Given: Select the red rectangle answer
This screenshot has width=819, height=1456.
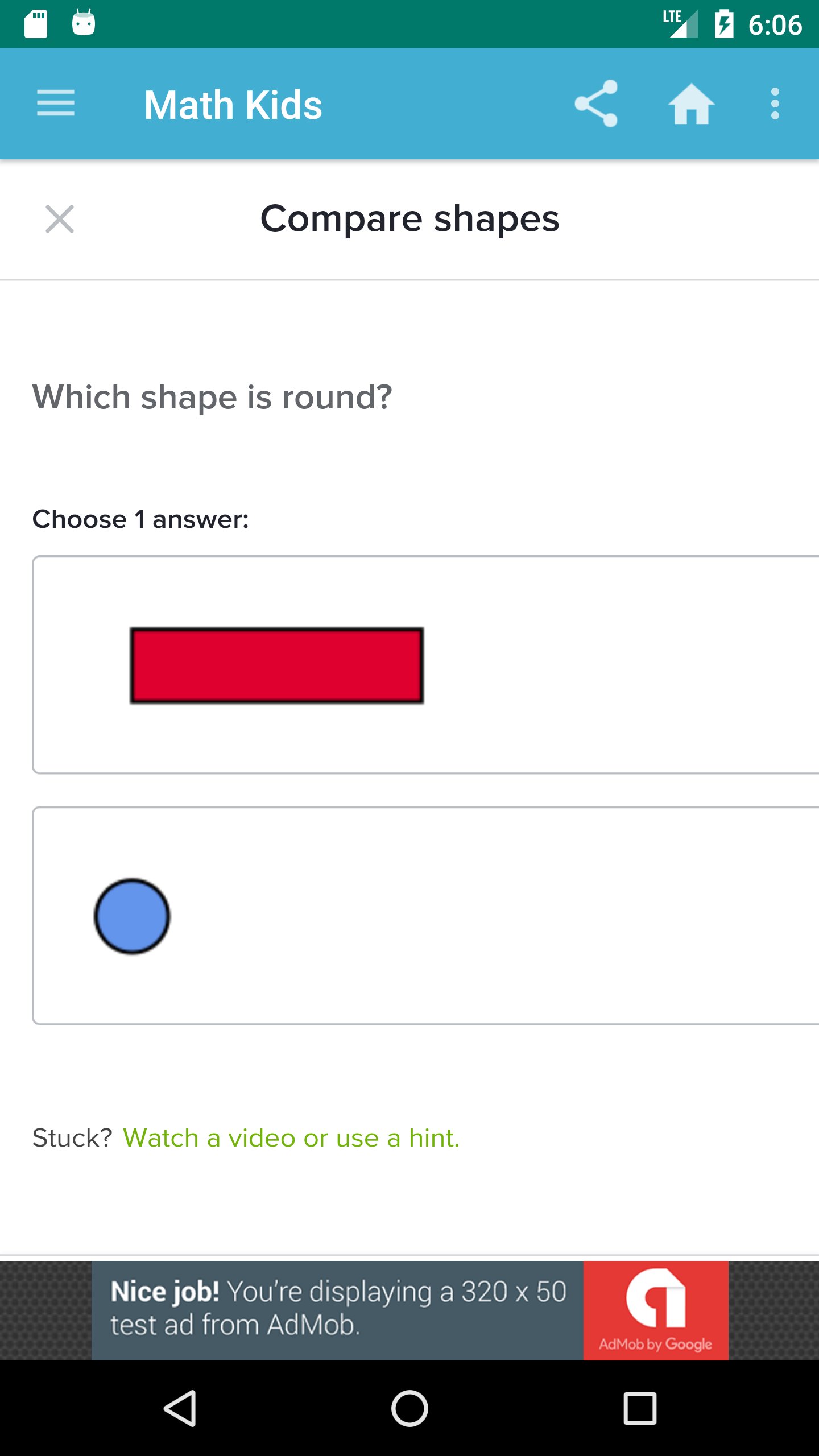Looking at the screenshot, I should [x=277, y=665].
